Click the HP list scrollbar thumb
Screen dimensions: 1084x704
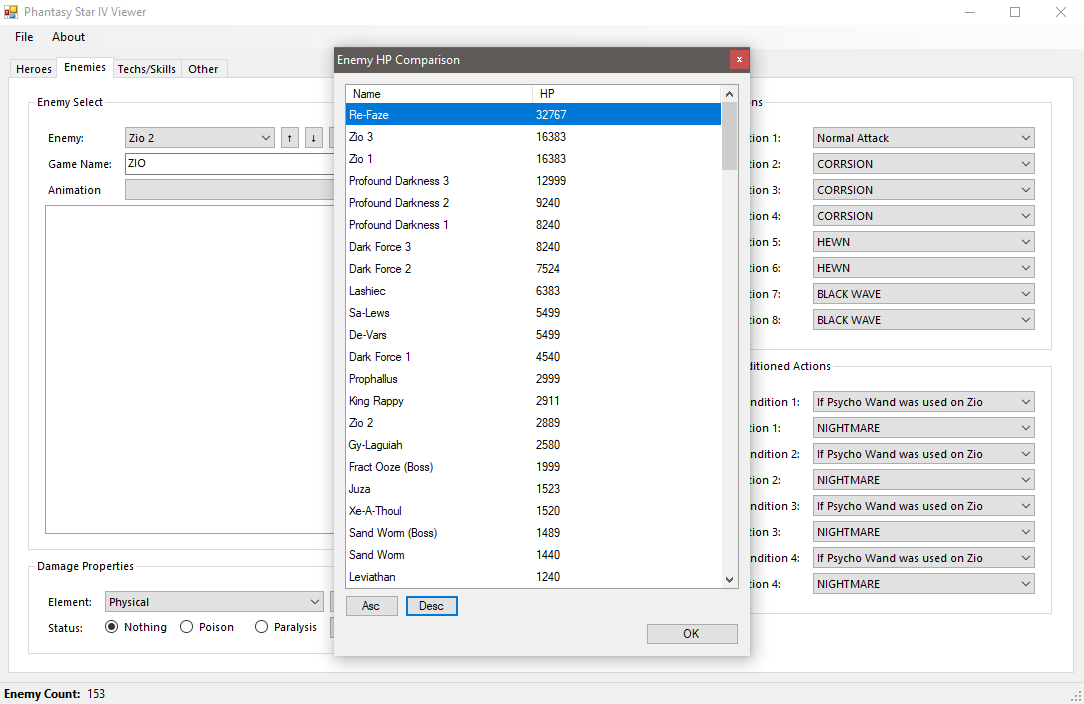click(x=729, y=136)
